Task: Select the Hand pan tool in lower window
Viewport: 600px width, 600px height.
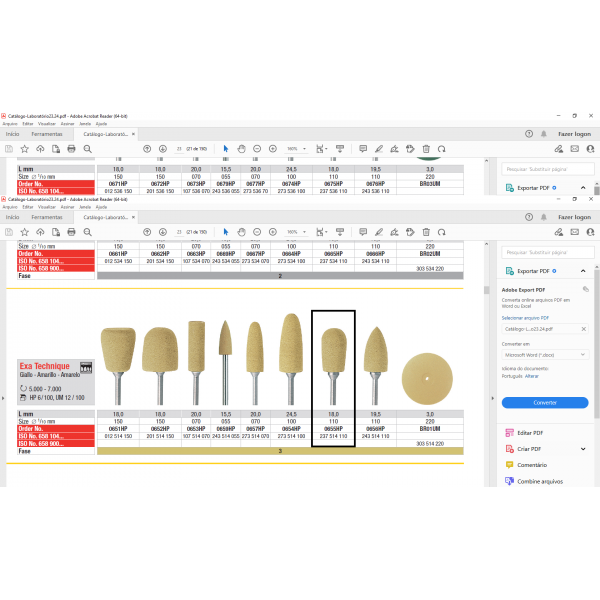Action: coord(241,232)
